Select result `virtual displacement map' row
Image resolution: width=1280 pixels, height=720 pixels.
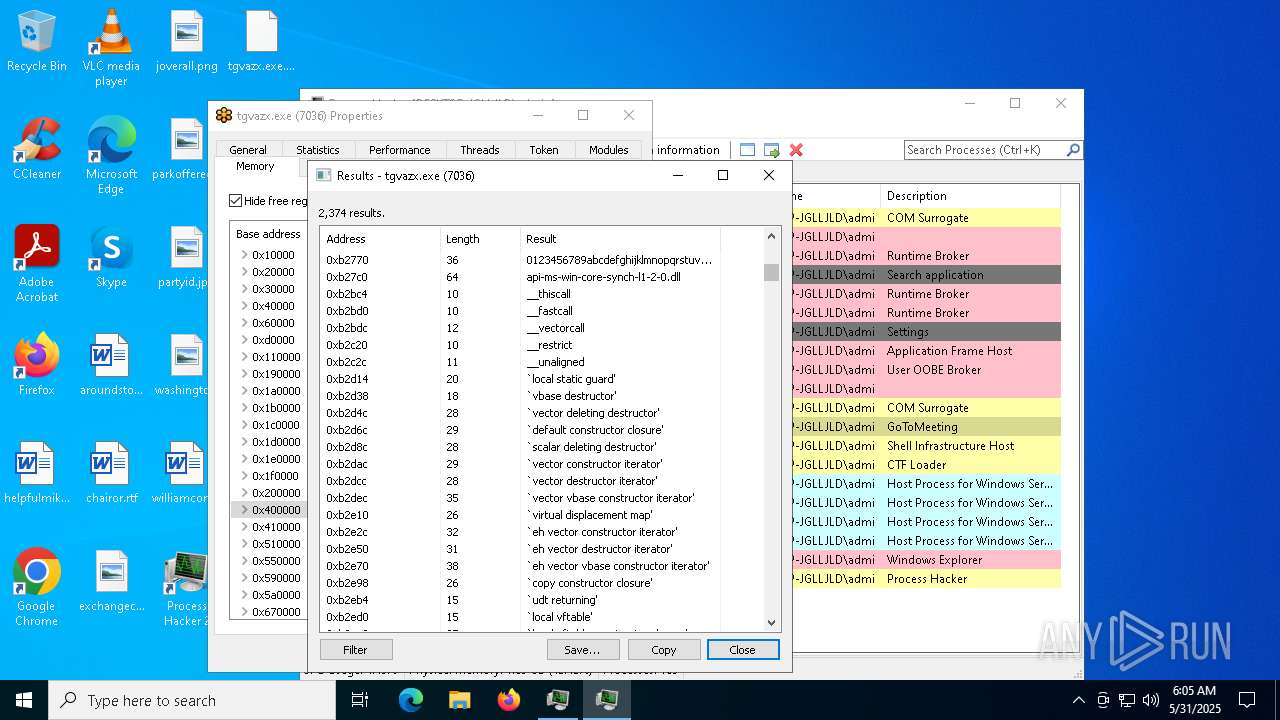(x=542, y=515)
